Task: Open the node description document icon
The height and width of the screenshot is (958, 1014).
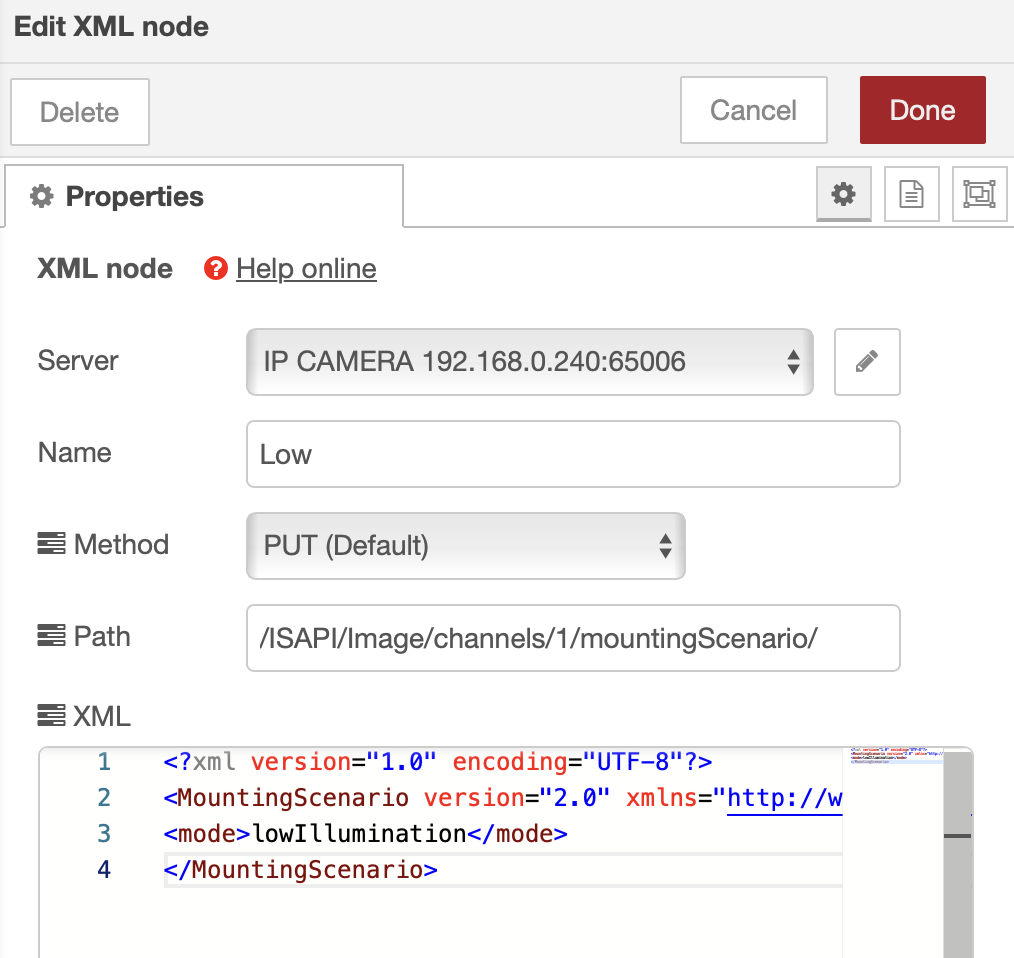Action: (x=911, y=194)
